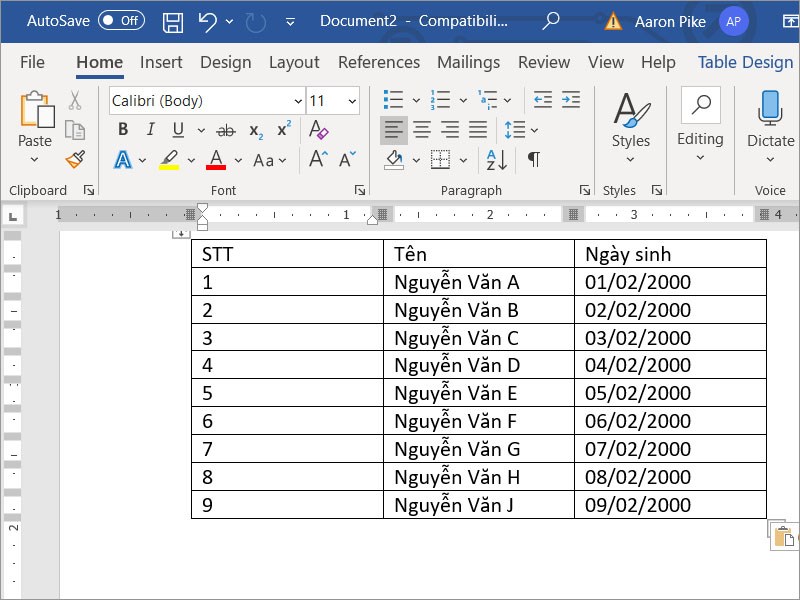800x600 pixels.
Task: Toggle underline formatting
Action: pos(178,130)
